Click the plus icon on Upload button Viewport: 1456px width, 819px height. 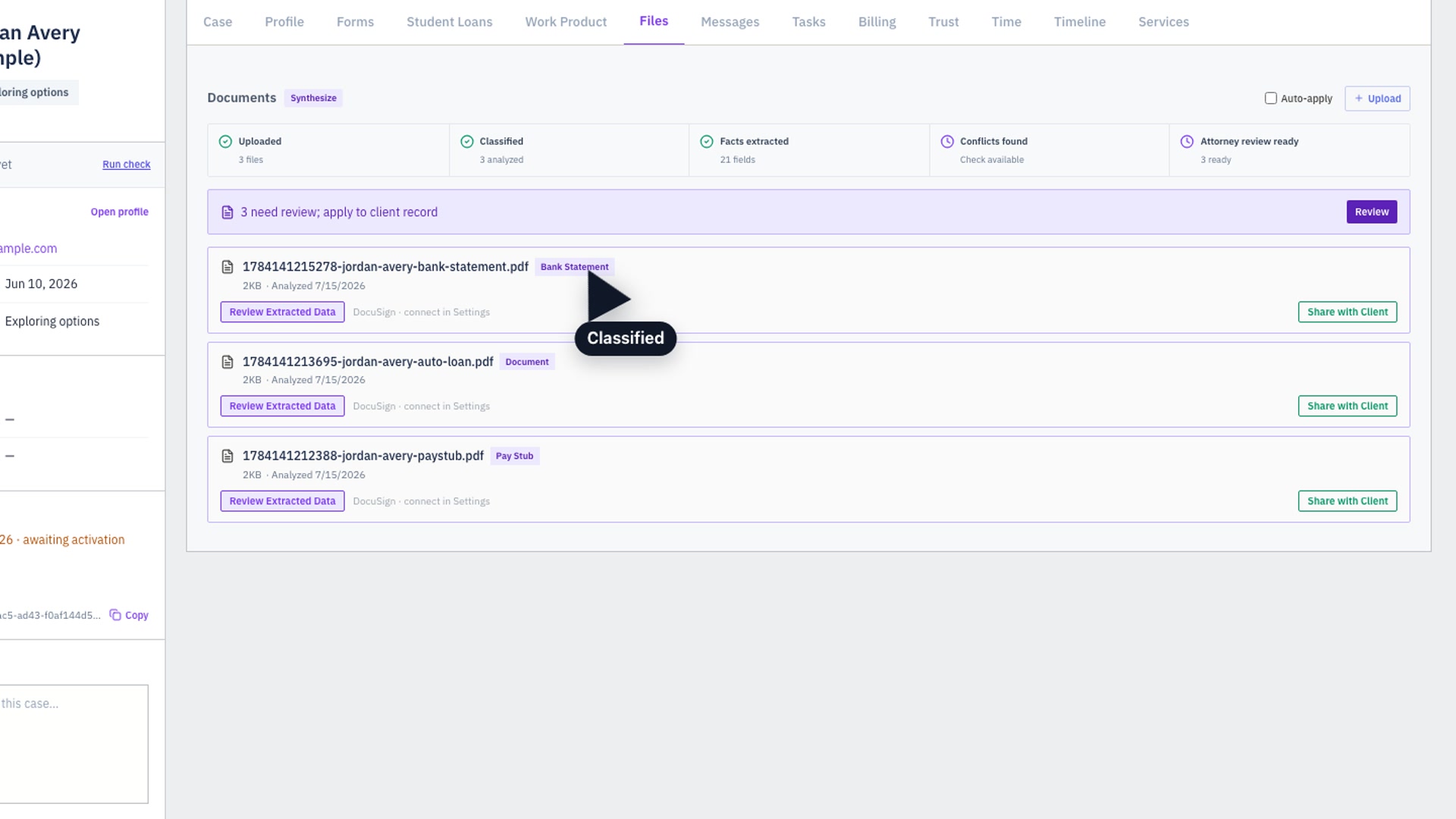1359,99
